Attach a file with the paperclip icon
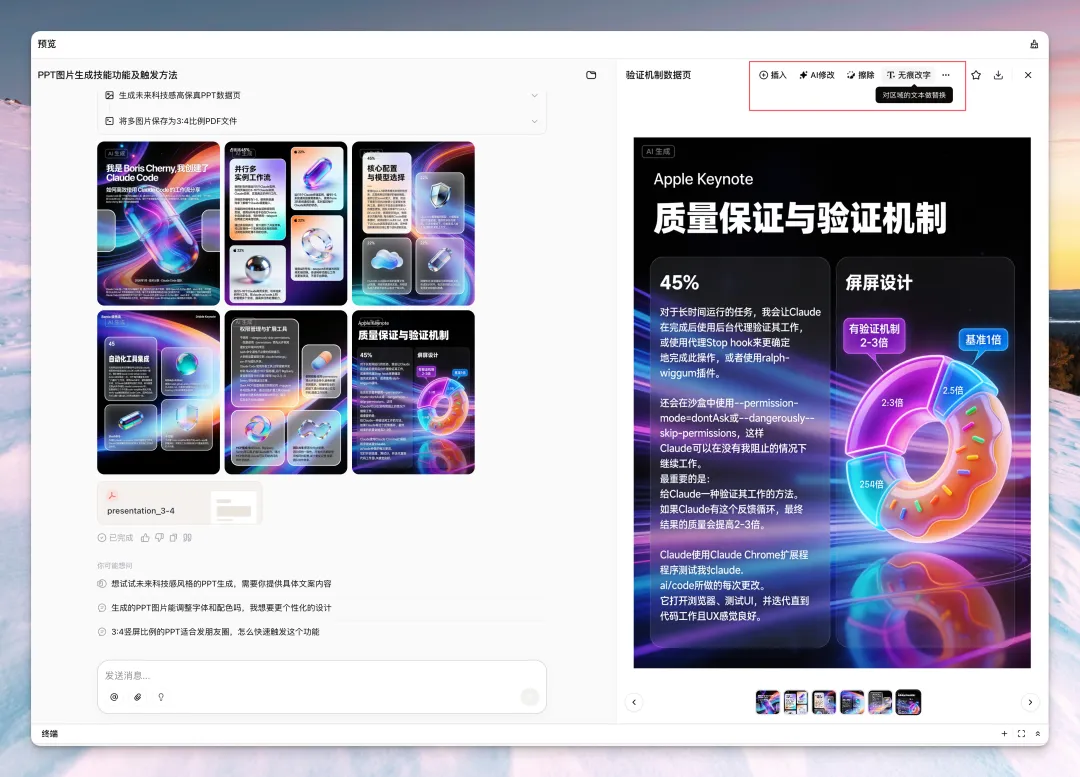Viewport: 1080px width, 777px height. coord(138,697)
